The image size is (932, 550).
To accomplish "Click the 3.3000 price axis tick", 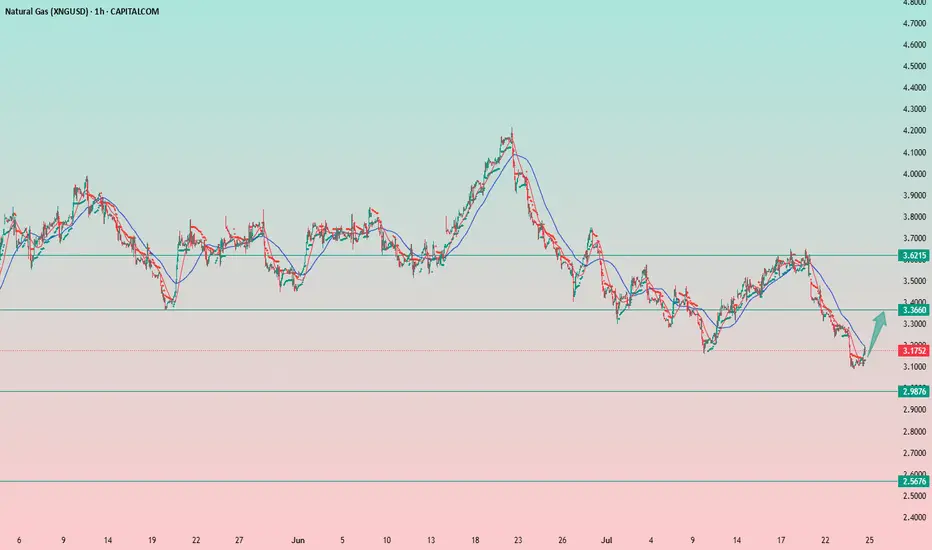I will (914, 324).
